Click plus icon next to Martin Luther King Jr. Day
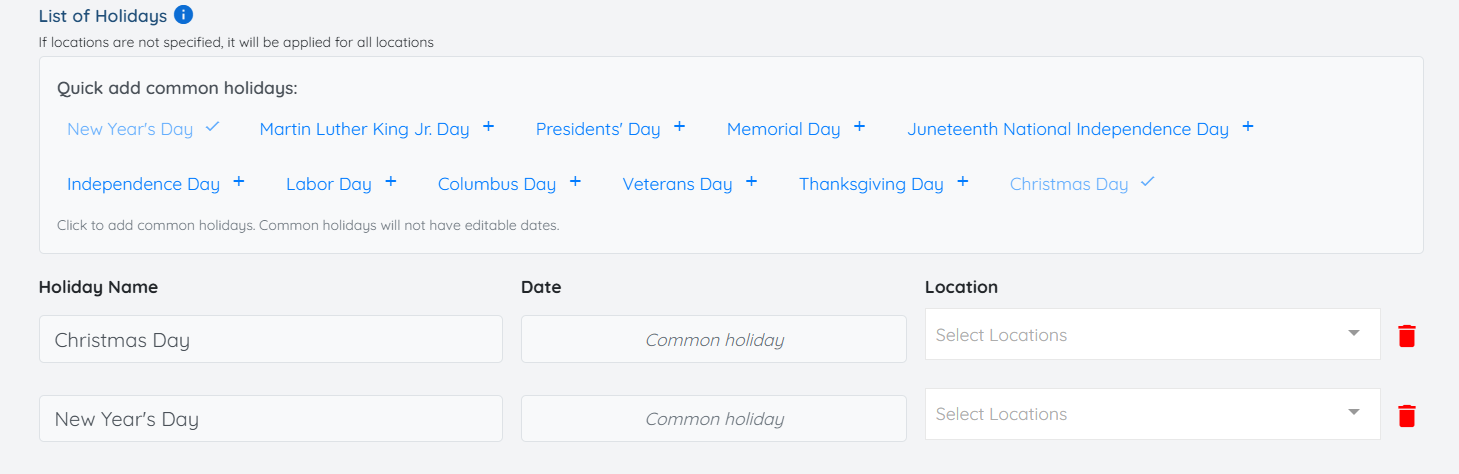This screenshot has height=474, width=1459. (x=488, y=127)
